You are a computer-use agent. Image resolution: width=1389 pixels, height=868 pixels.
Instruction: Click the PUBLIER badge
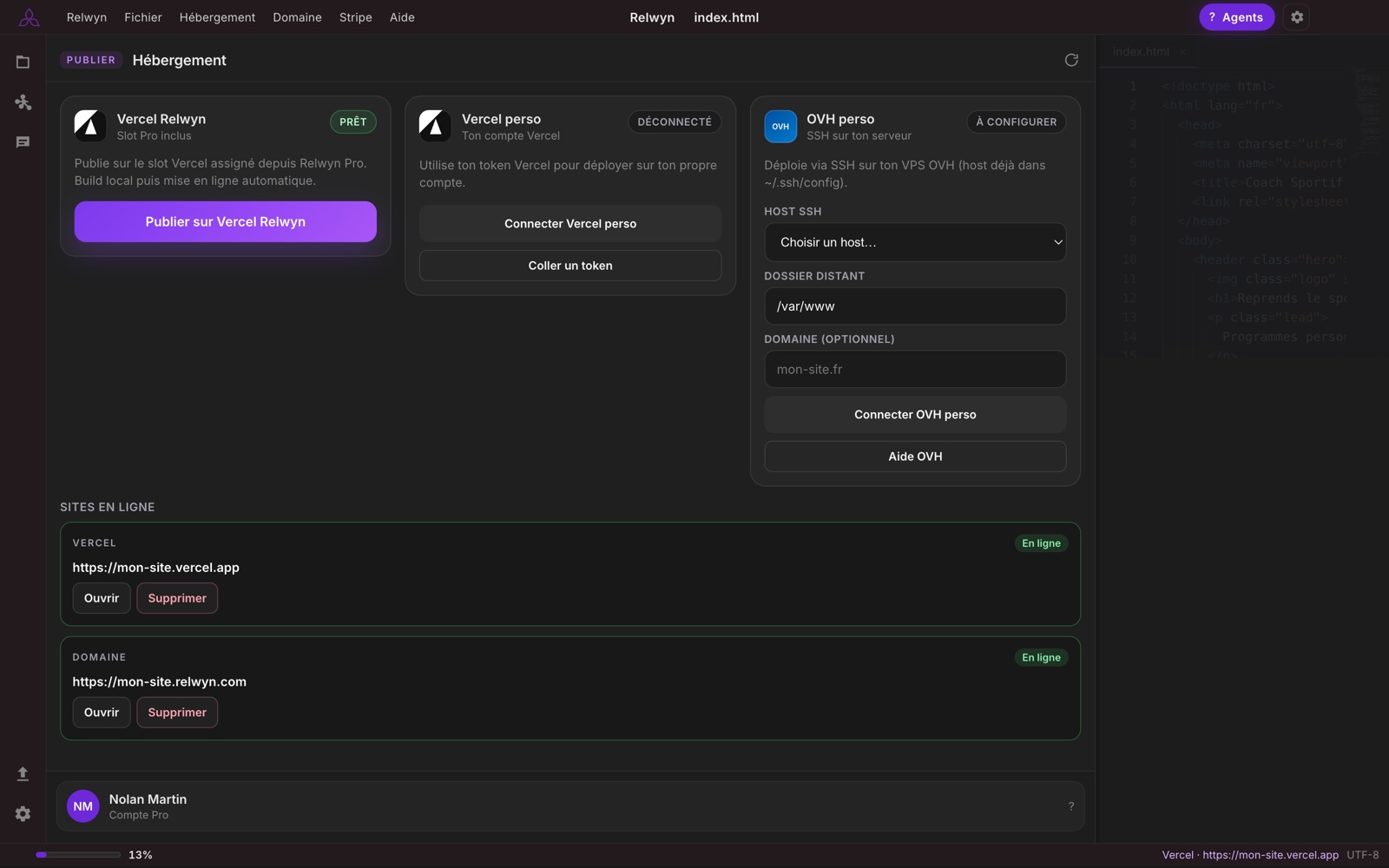click(91, 60)
